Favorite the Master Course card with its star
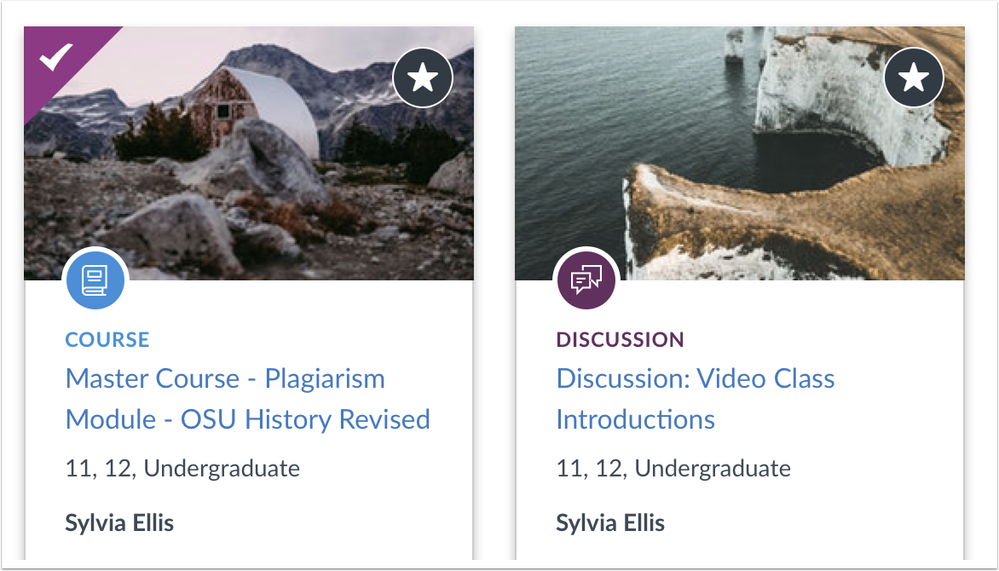Image resolution: width=999 pixels, height=571 pixels. pos(423,77)
